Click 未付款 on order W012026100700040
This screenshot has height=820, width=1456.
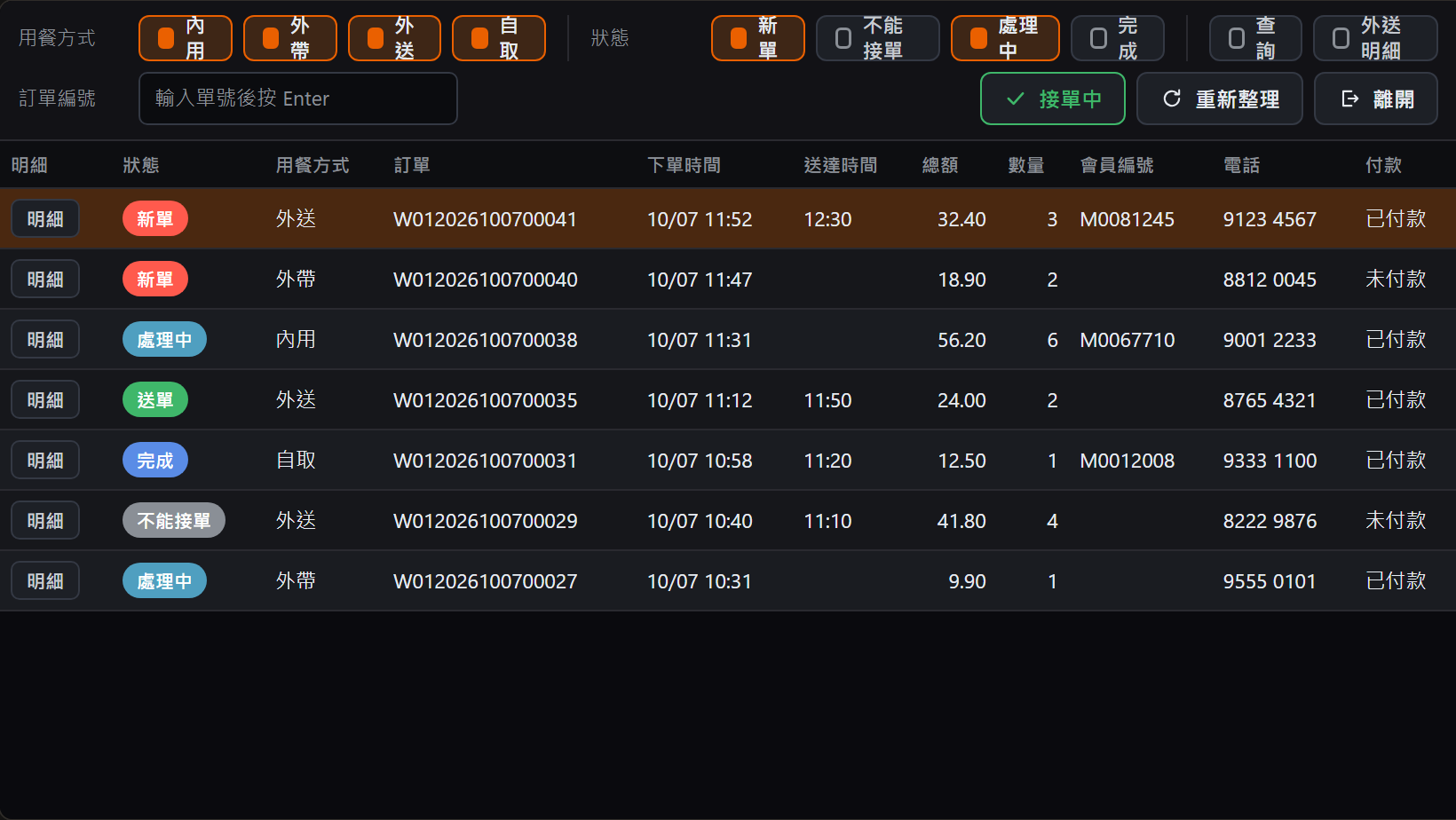(x=1396, y=280)
